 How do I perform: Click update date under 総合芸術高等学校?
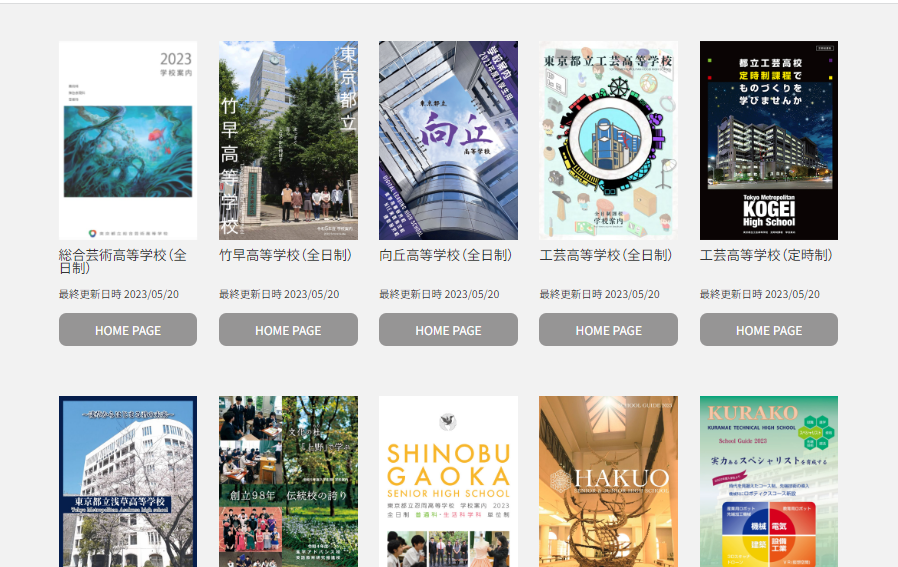(119, 294)
